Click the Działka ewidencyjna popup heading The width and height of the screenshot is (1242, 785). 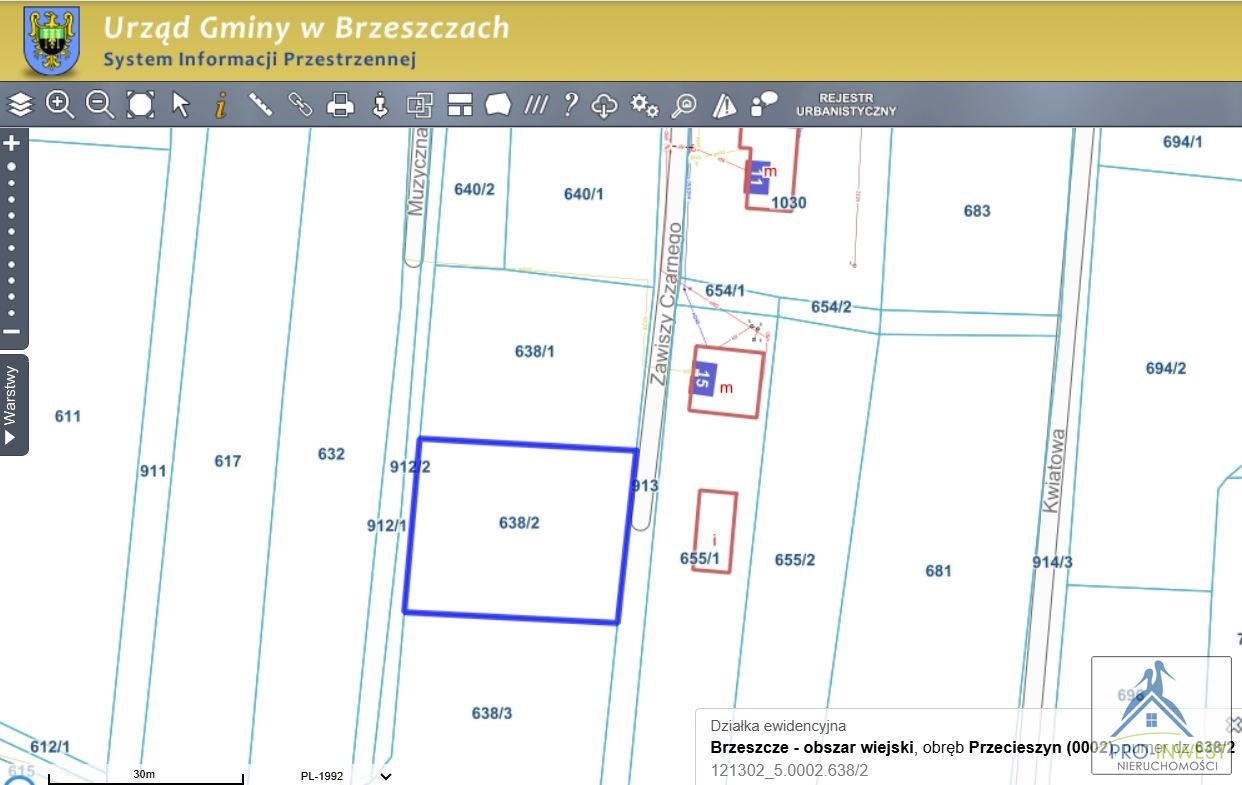coord(778,726)
